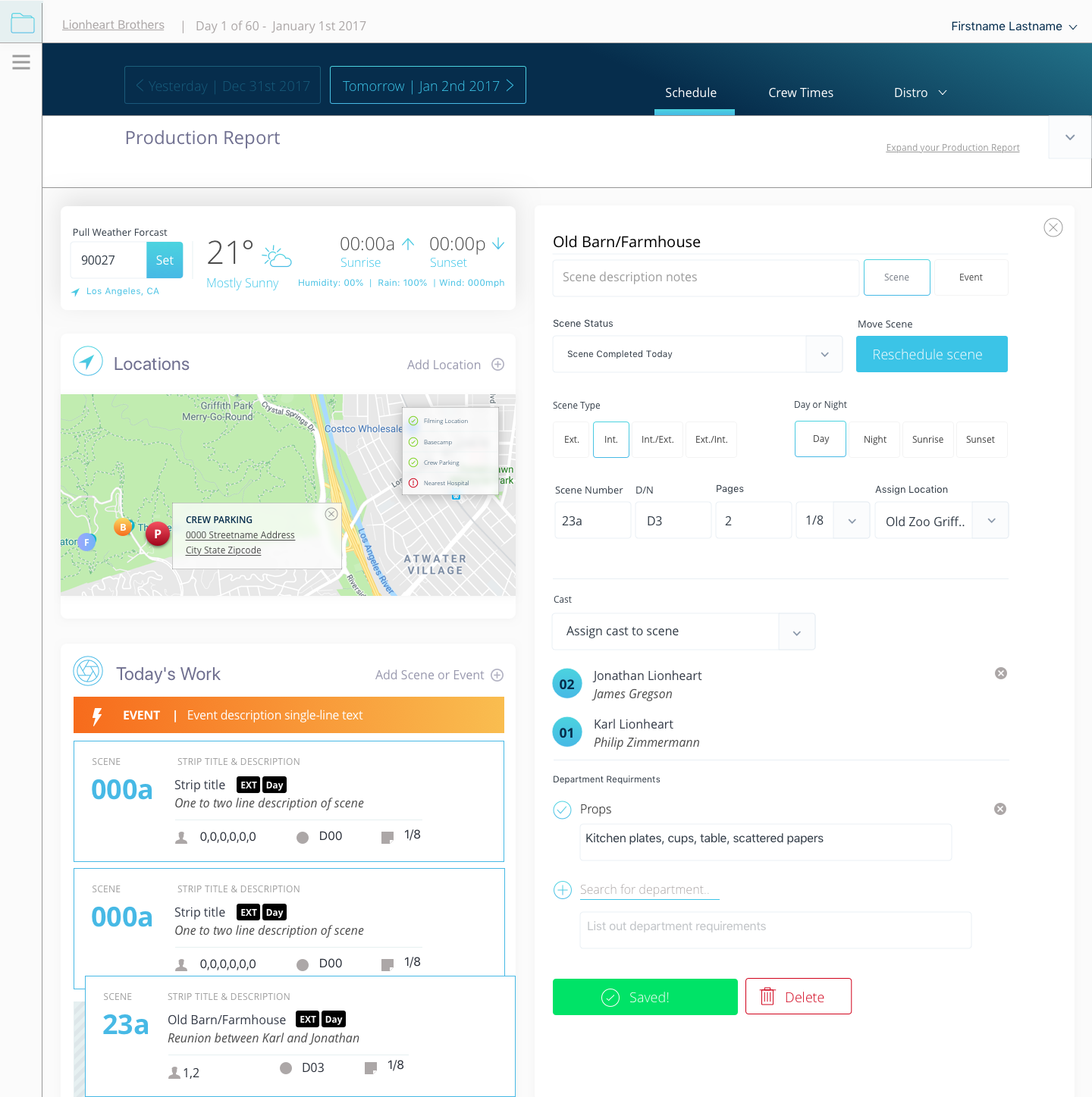
Task: Close the Crew Parking map popup
Action: point(331,514)
